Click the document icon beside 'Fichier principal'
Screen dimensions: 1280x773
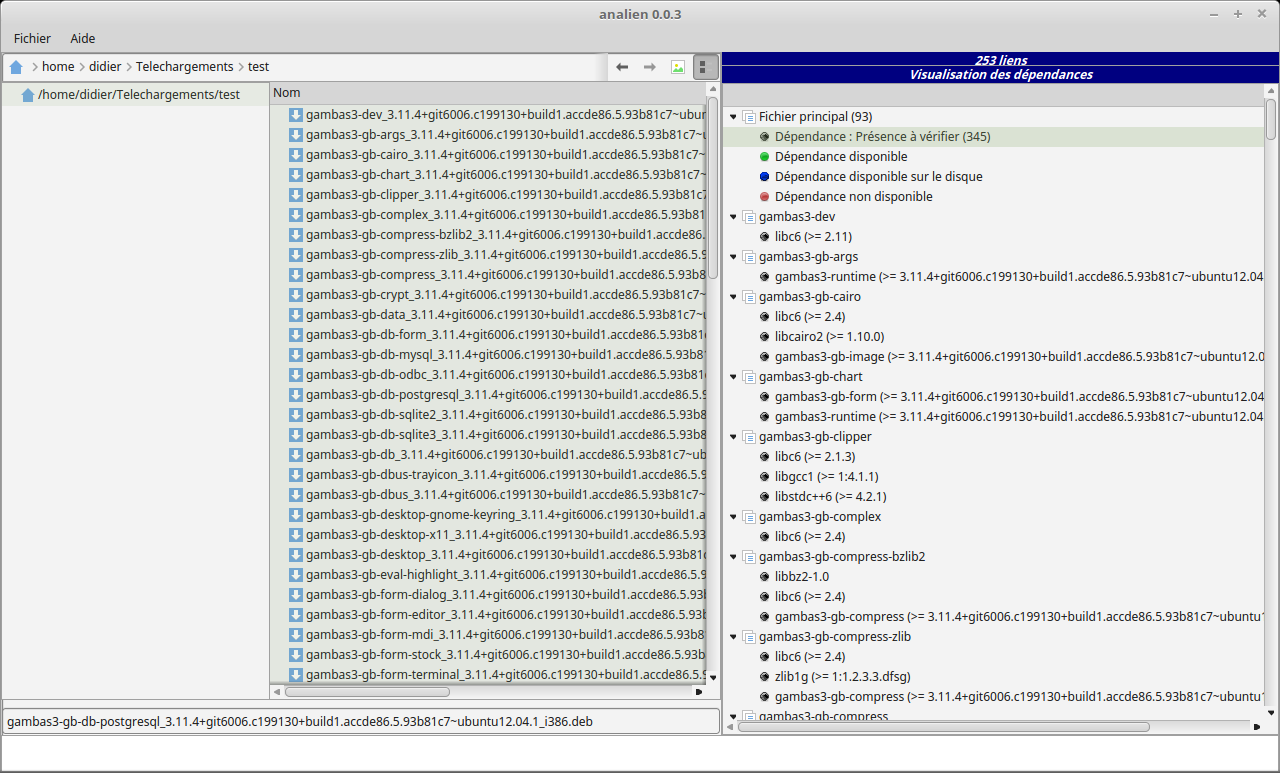(x=748, y=116)
